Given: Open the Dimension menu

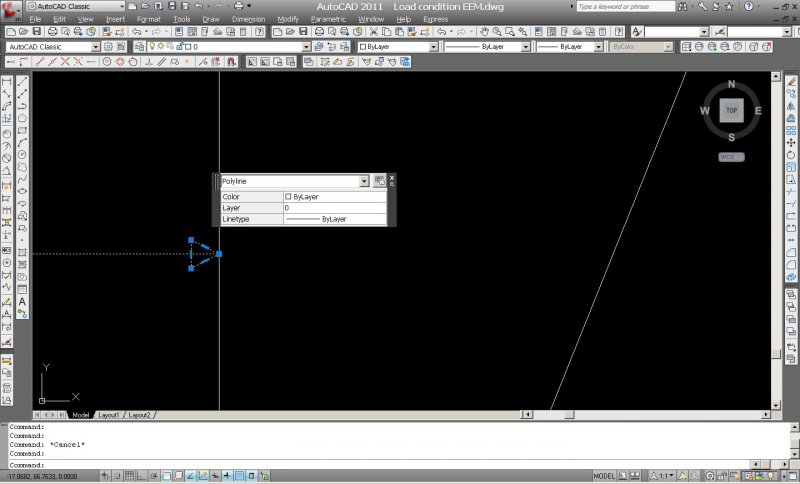Looking at the screenshot, I should 248,19.
